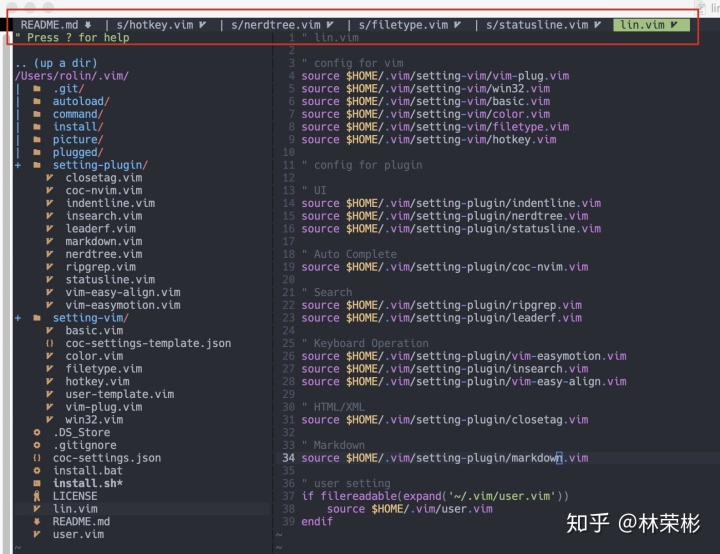This screenshot has height=554, width=720.
Task: Open vim-plug.vim in the file tree
Action: [x=104, y=407]
